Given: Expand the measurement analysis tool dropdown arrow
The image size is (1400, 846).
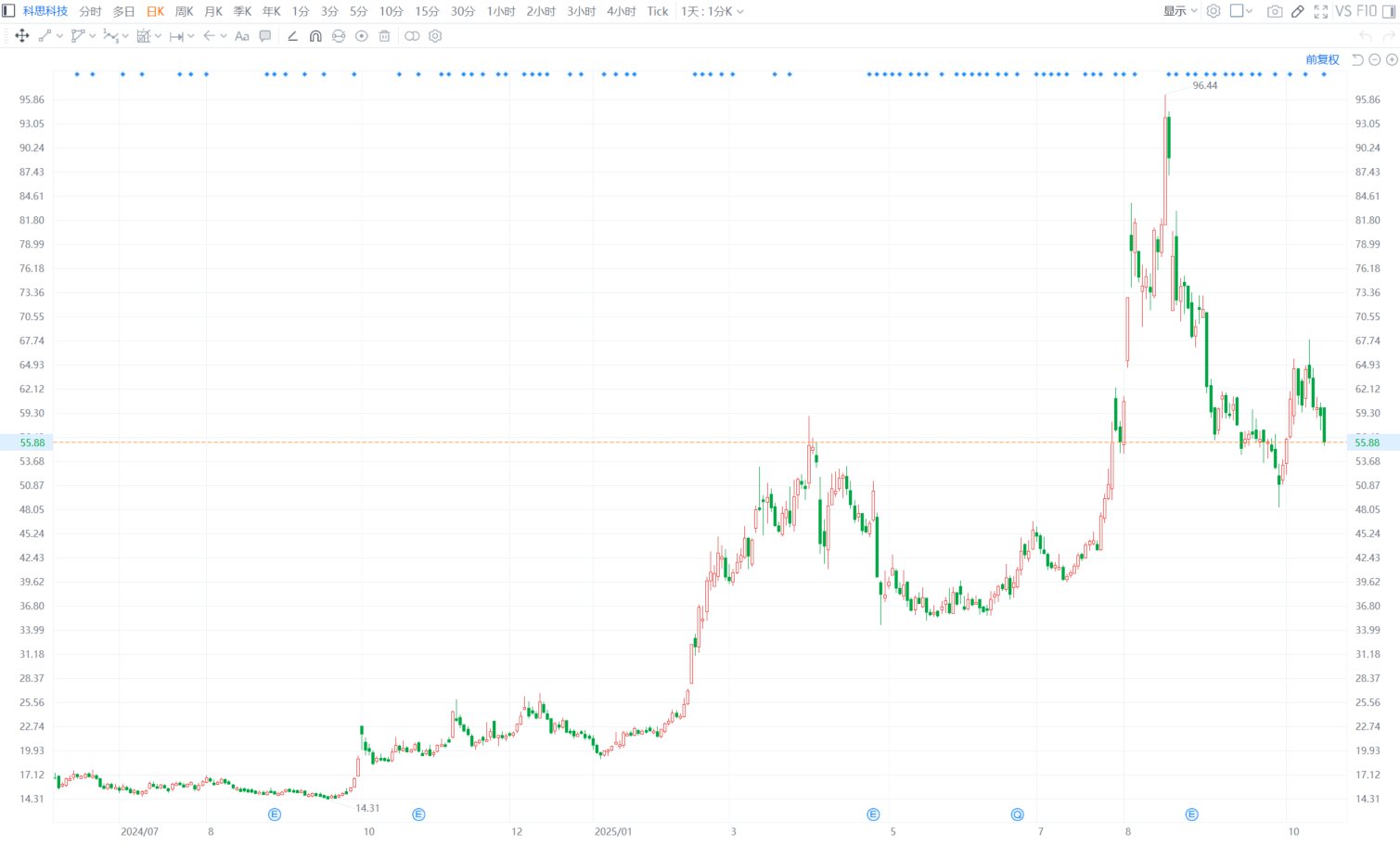Looking at the screenshot, I should tap(158, 36).
